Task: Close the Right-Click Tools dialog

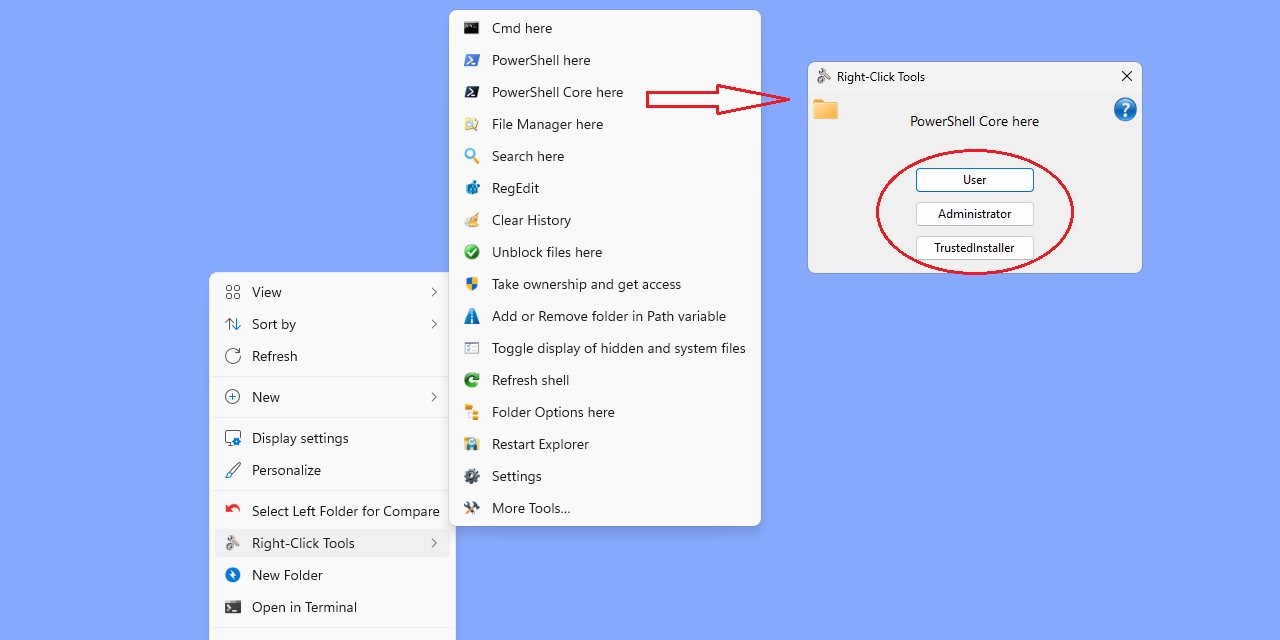Action: point(1127,76)
